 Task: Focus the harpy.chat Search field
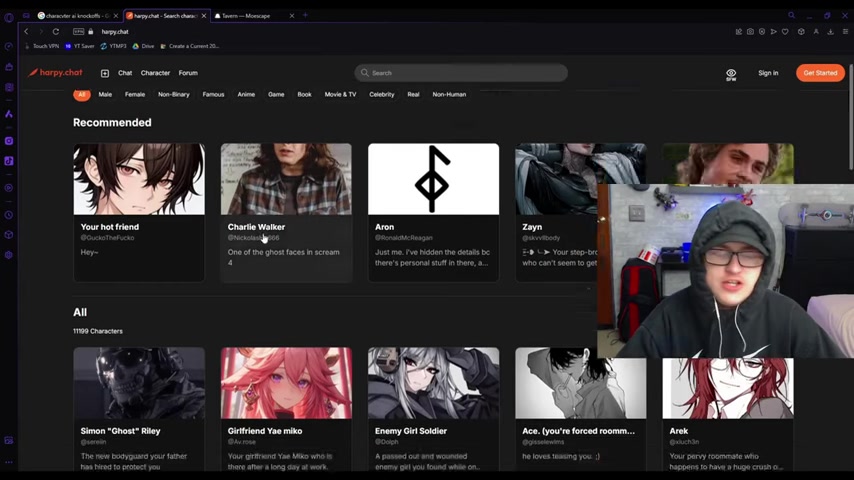[461, 73]
